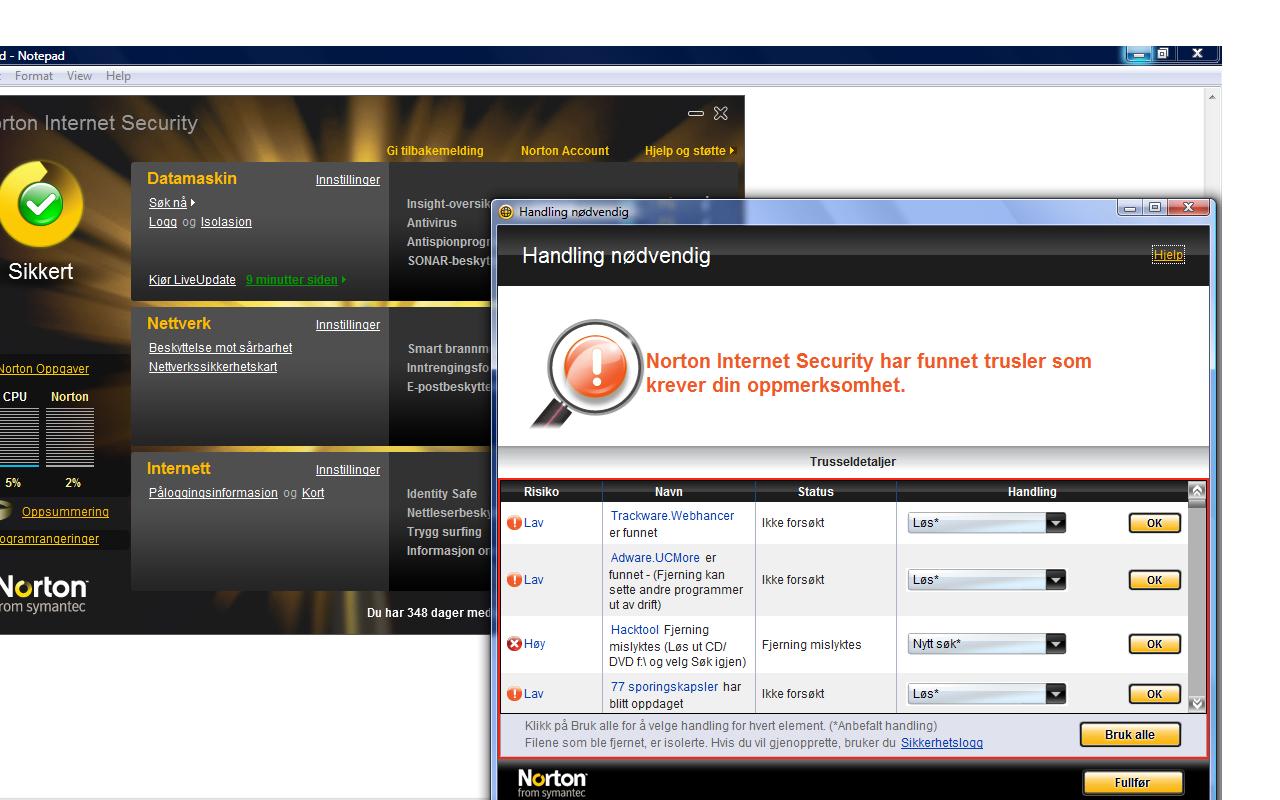1280x800 pixels.
Task: Expand Hjelp og støtte menu
Action: [x=689, y=151]
